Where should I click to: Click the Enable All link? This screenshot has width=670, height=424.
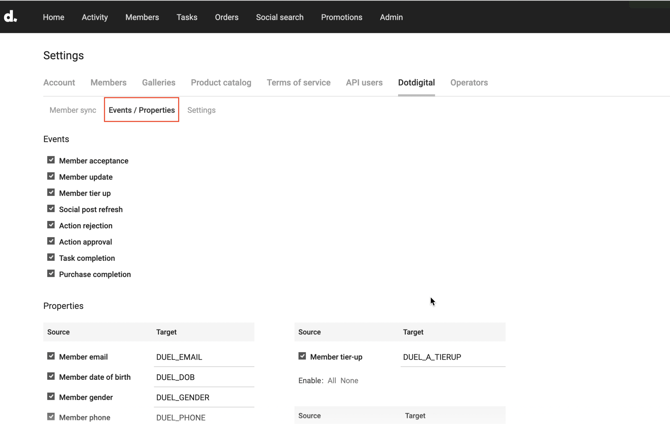(332, 381)
